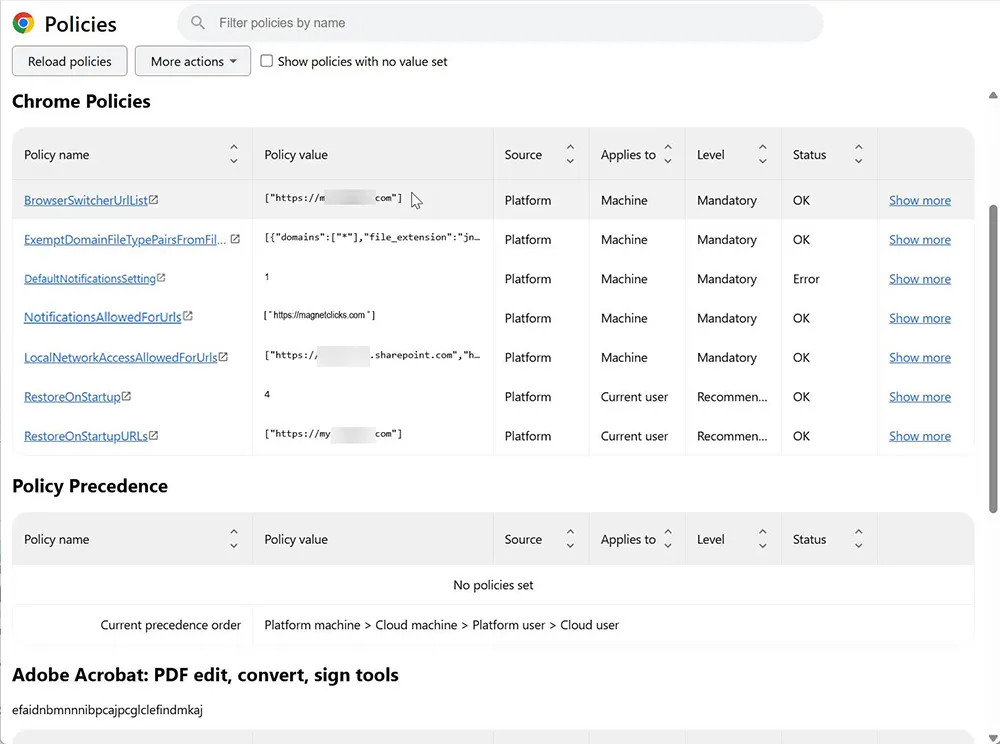Click external link icon beside DefaultNotificationsSetting
The image size is (1000, 744).
pos(161,279)
